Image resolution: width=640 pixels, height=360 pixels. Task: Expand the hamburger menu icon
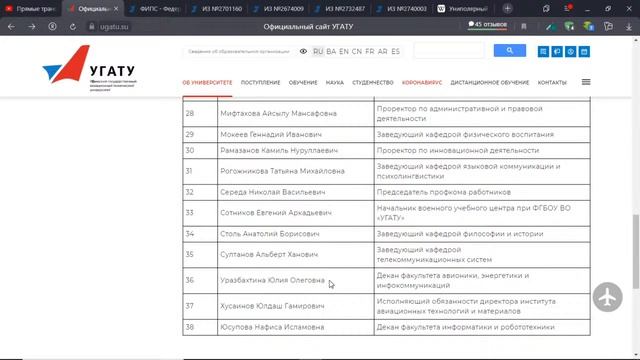[586, 82]
